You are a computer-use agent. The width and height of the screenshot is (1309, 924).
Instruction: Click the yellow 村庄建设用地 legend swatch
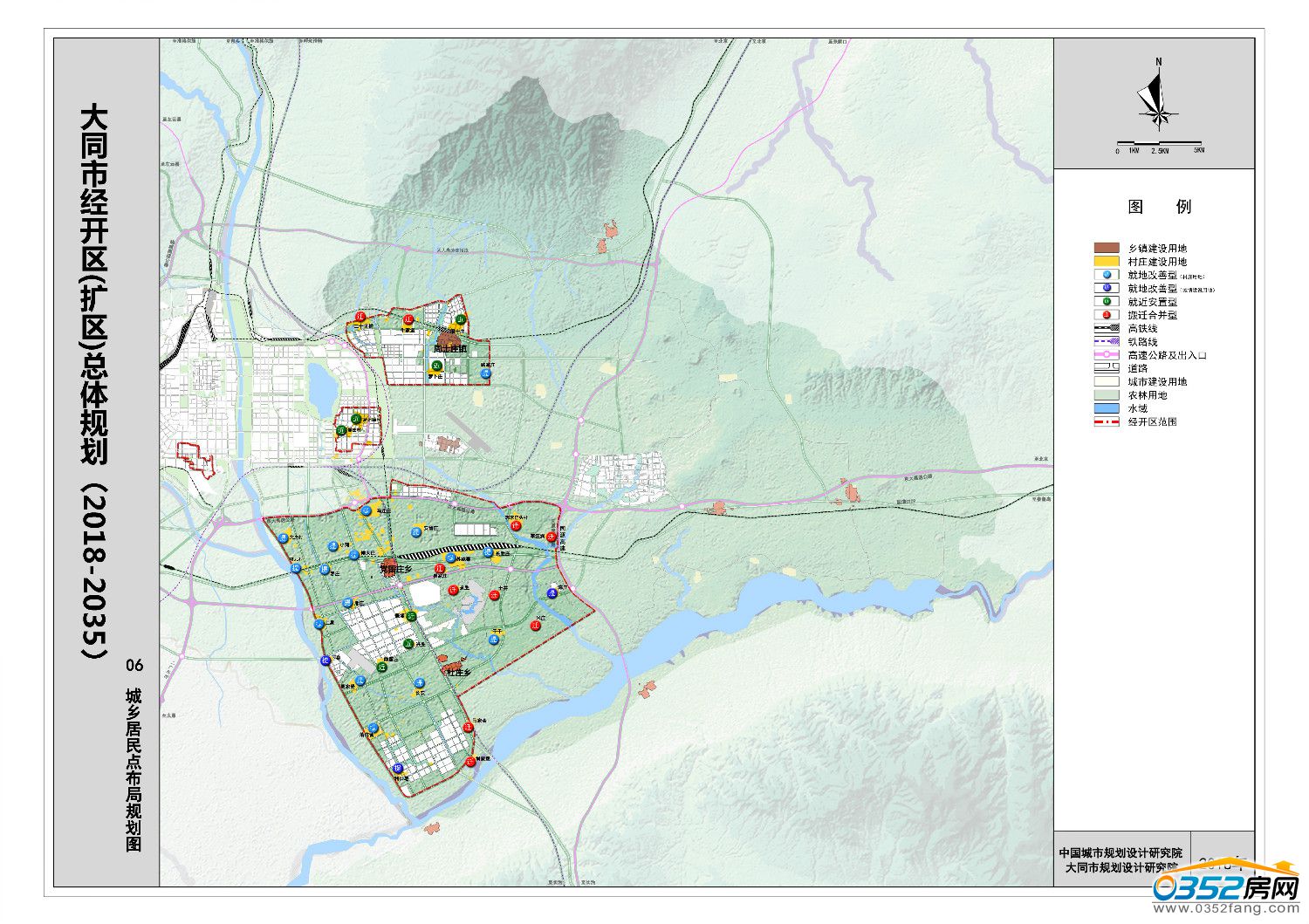click(x=1107, y=262)
